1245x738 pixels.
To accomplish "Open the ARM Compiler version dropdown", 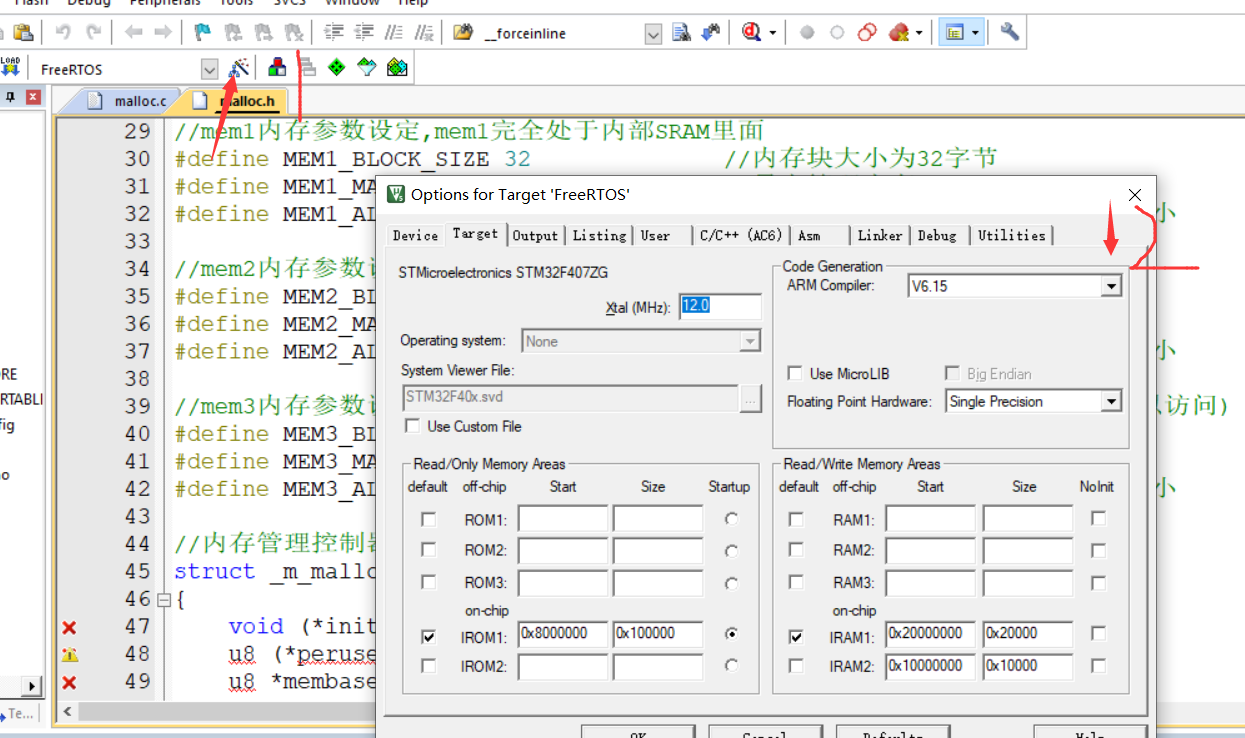I will pos(1110,285).
